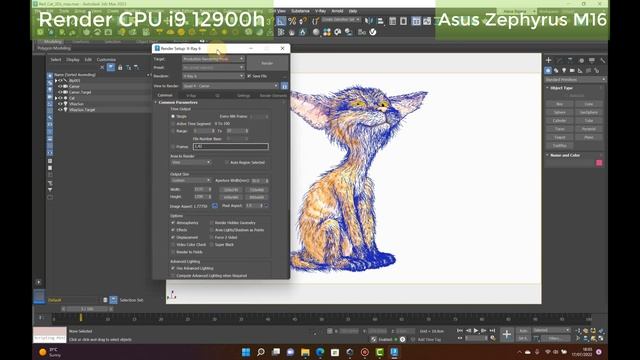
Task: Click the large plus Set Key button
Action: coord(507,335)
